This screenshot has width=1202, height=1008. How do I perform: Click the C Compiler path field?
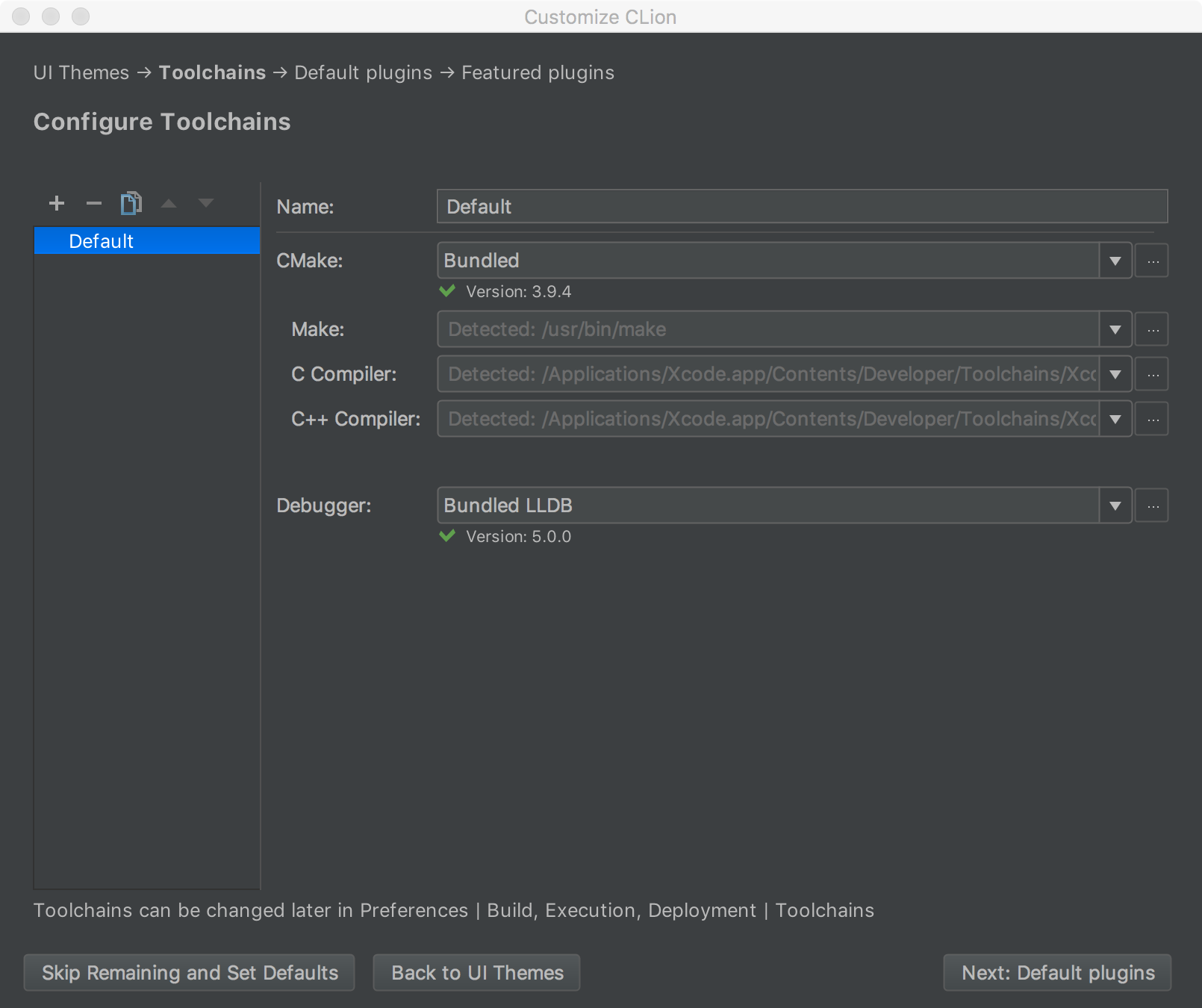pyautogui.click(x=768, y=374)
